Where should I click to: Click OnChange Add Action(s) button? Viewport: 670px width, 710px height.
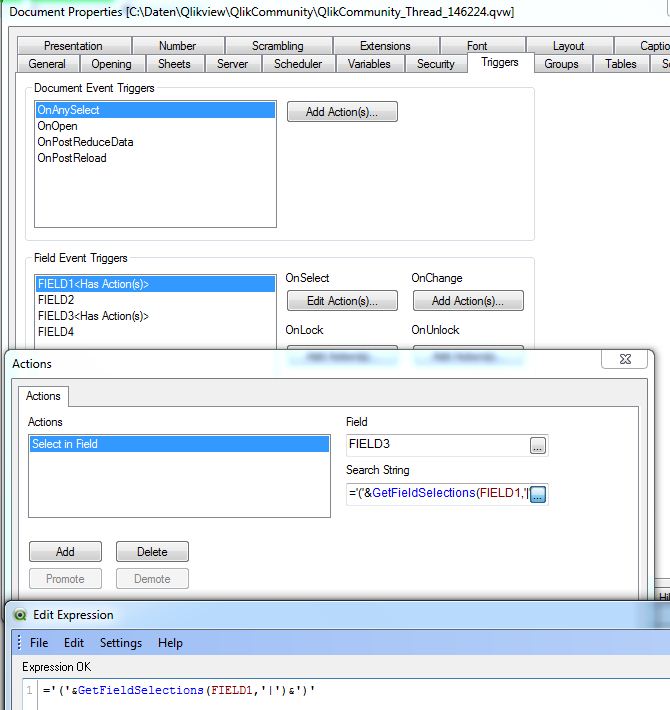(468, 301)
